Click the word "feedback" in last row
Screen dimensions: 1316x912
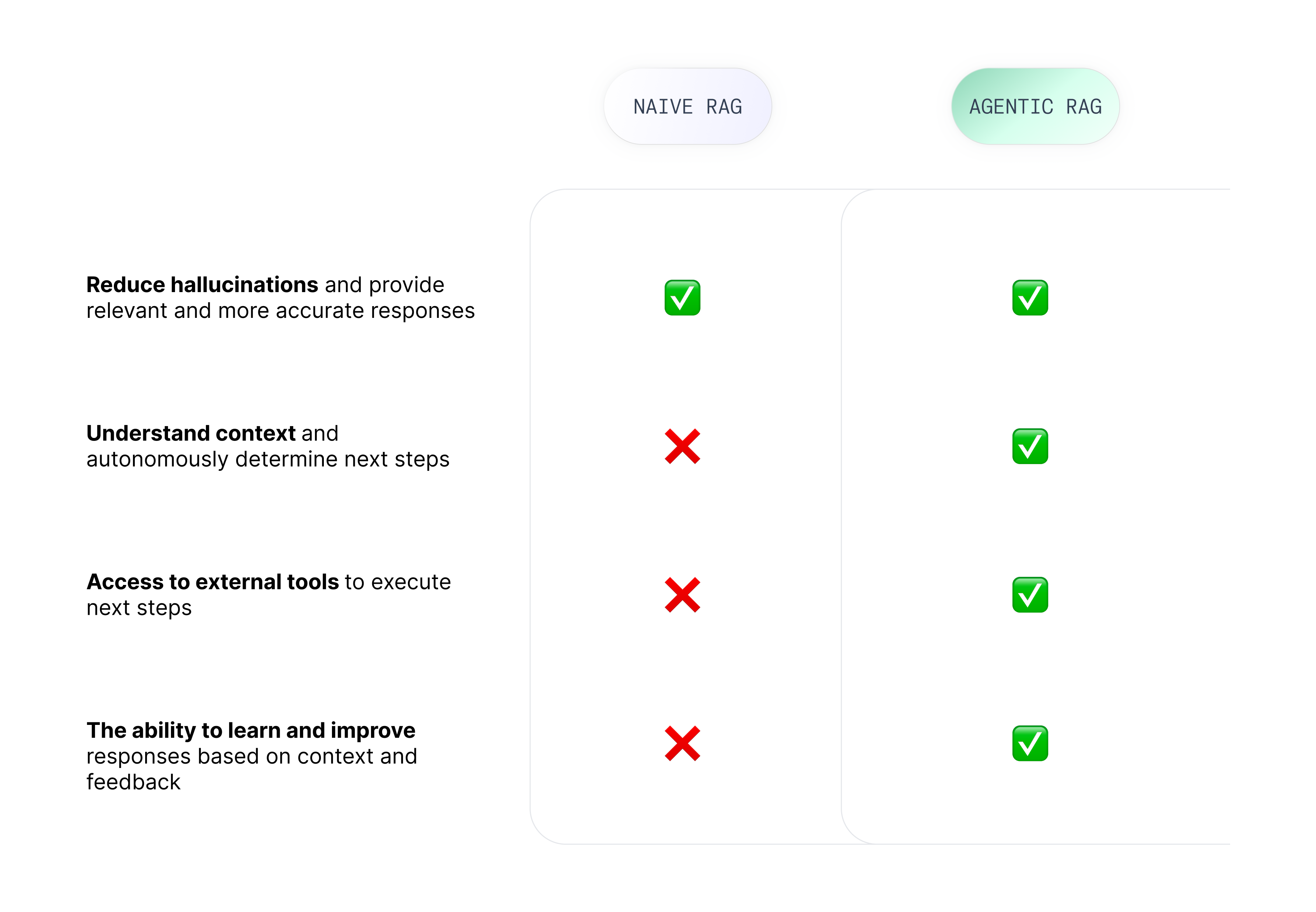click(133, 782)
